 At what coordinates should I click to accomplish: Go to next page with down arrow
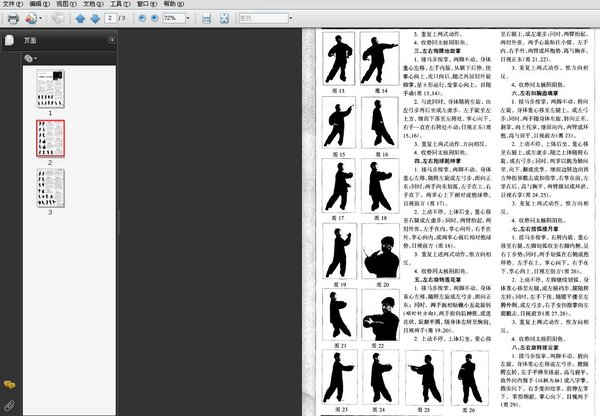(x=94, y=18)
